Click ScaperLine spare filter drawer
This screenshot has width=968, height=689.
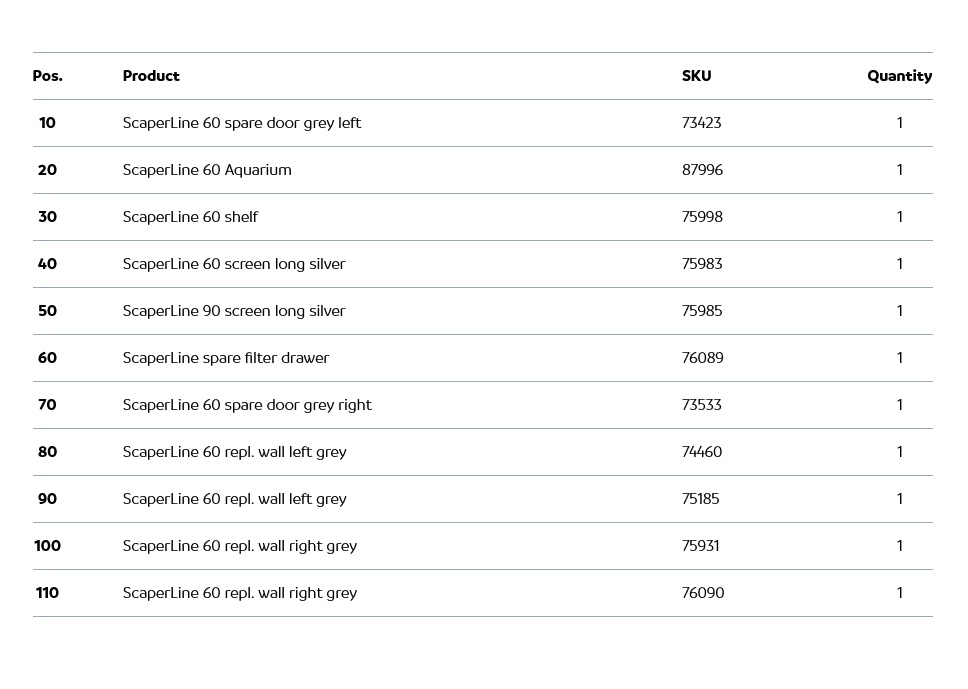(x=225, y=358)
